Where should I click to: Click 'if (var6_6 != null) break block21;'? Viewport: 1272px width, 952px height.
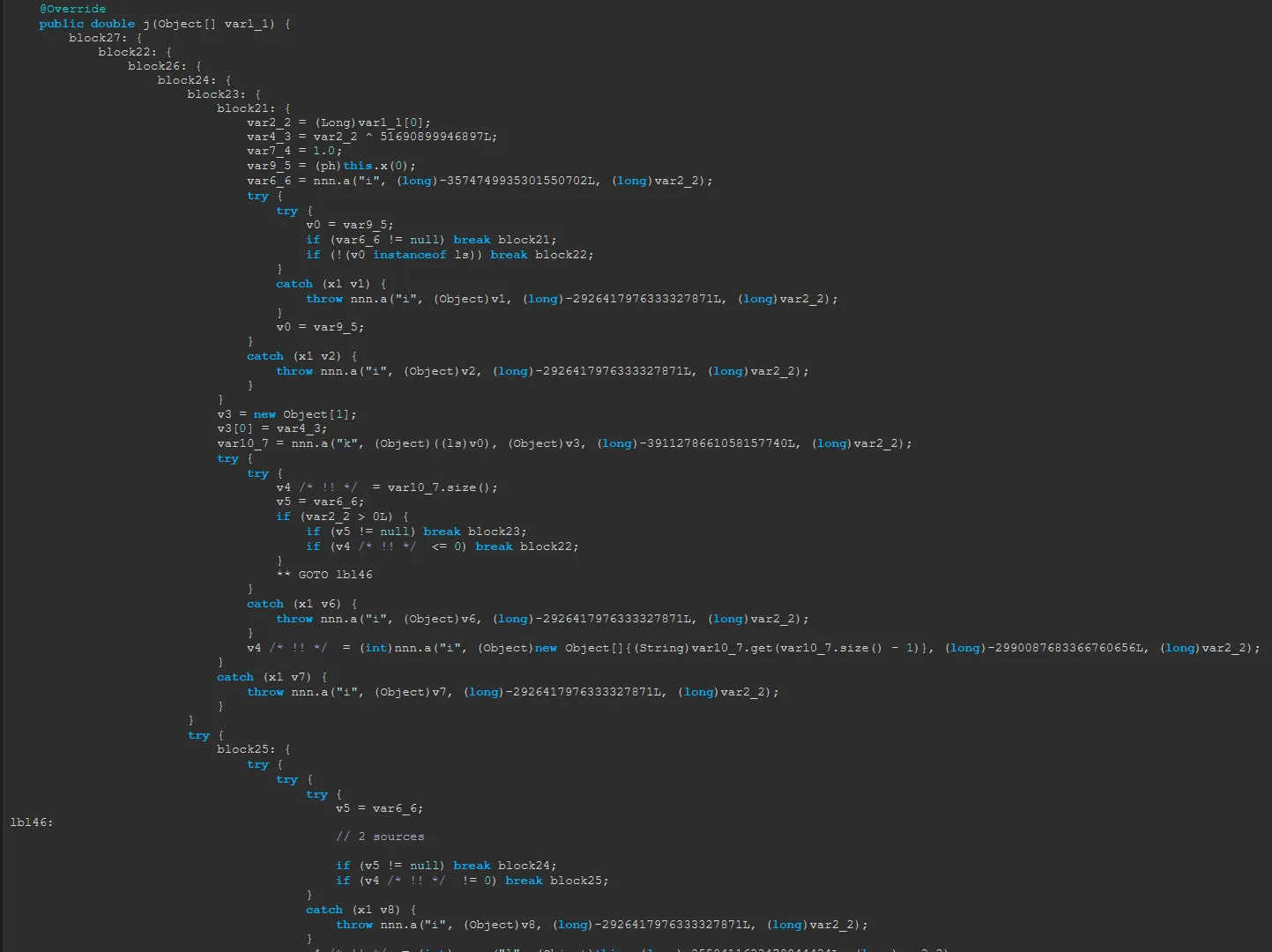click(x=431, y=240)
